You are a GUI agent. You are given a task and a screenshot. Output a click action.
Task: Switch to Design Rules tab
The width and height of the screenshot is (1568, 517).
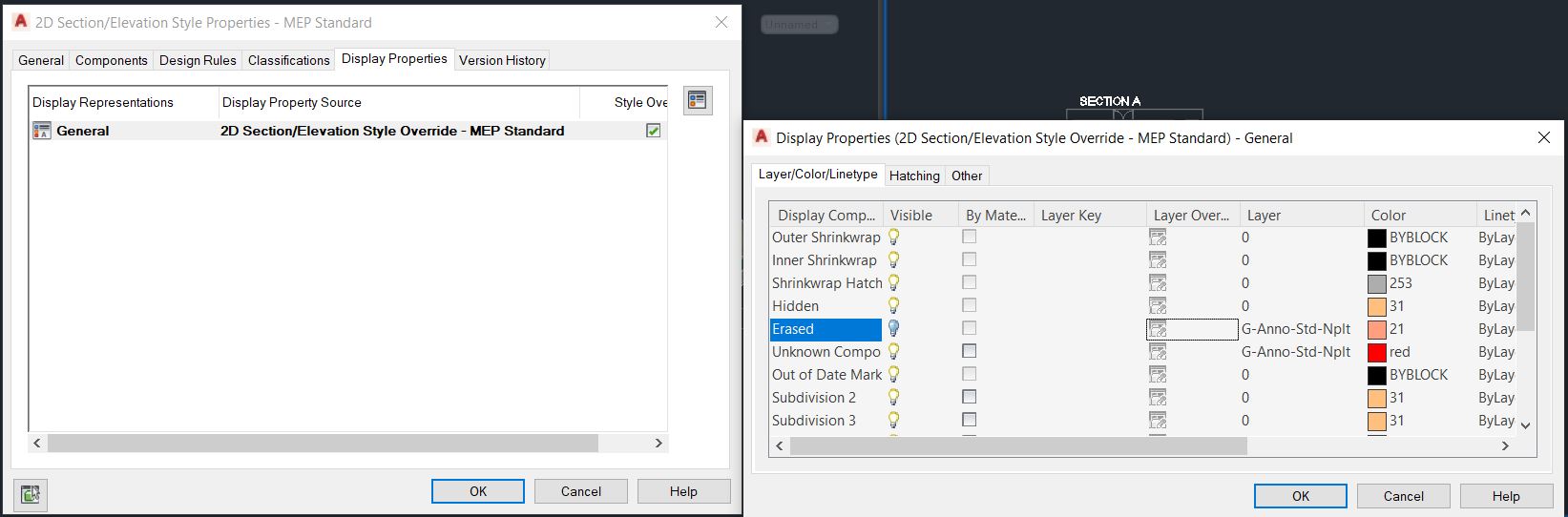click(x=198, y=60)
